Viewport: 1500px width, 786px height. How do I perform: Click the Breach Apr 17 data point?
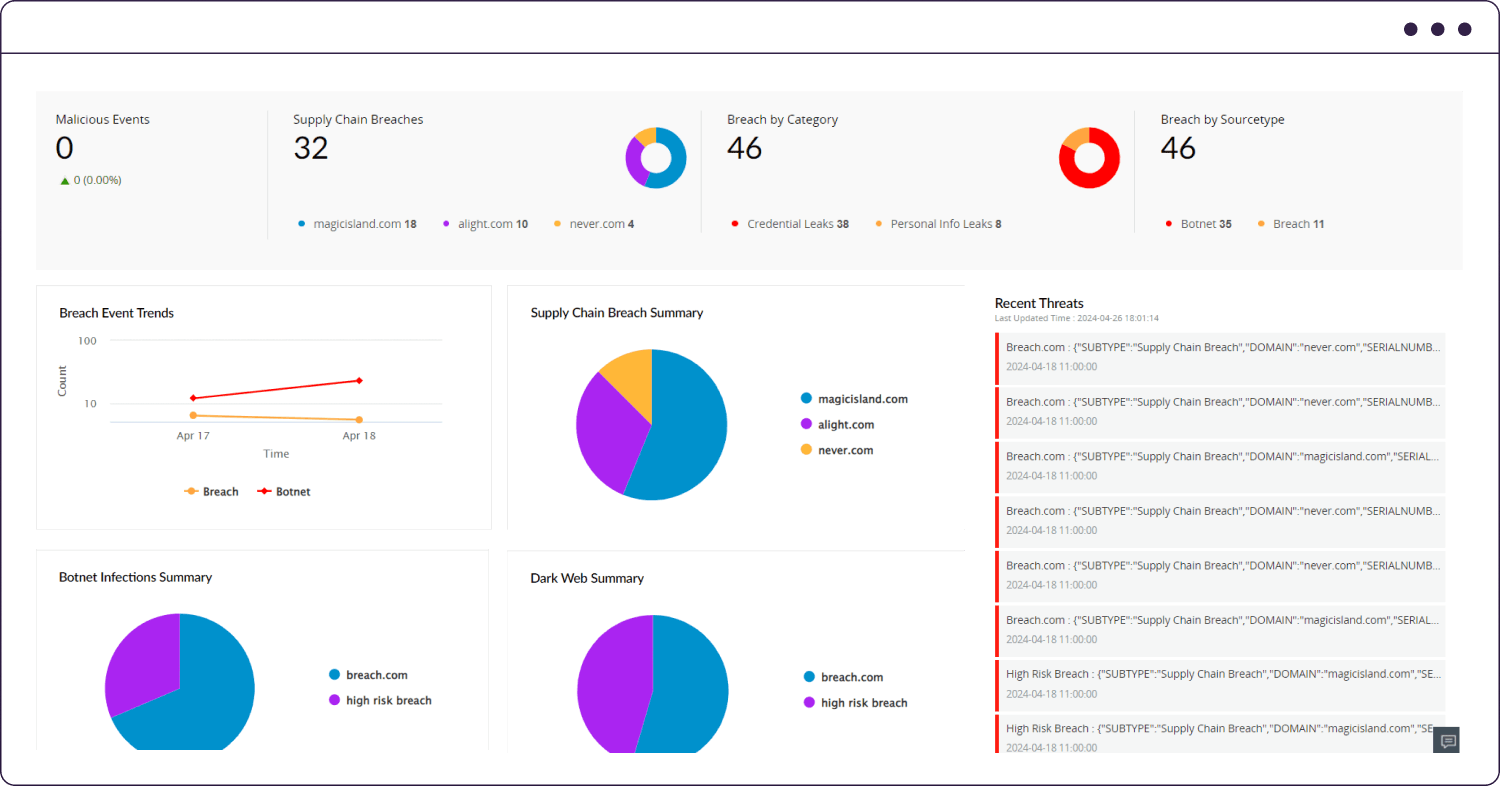(193, 415)
